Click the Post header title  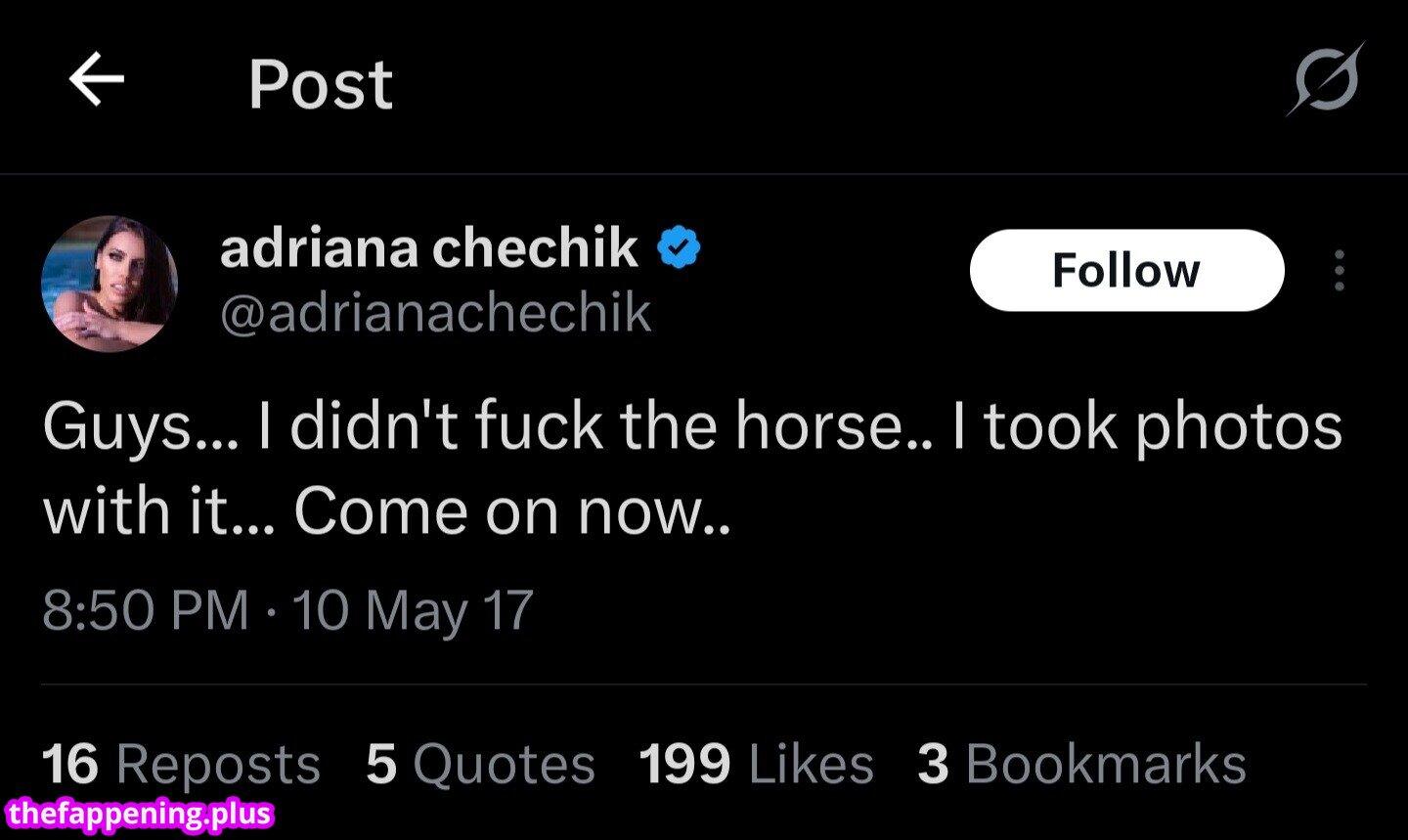(320, 84)
